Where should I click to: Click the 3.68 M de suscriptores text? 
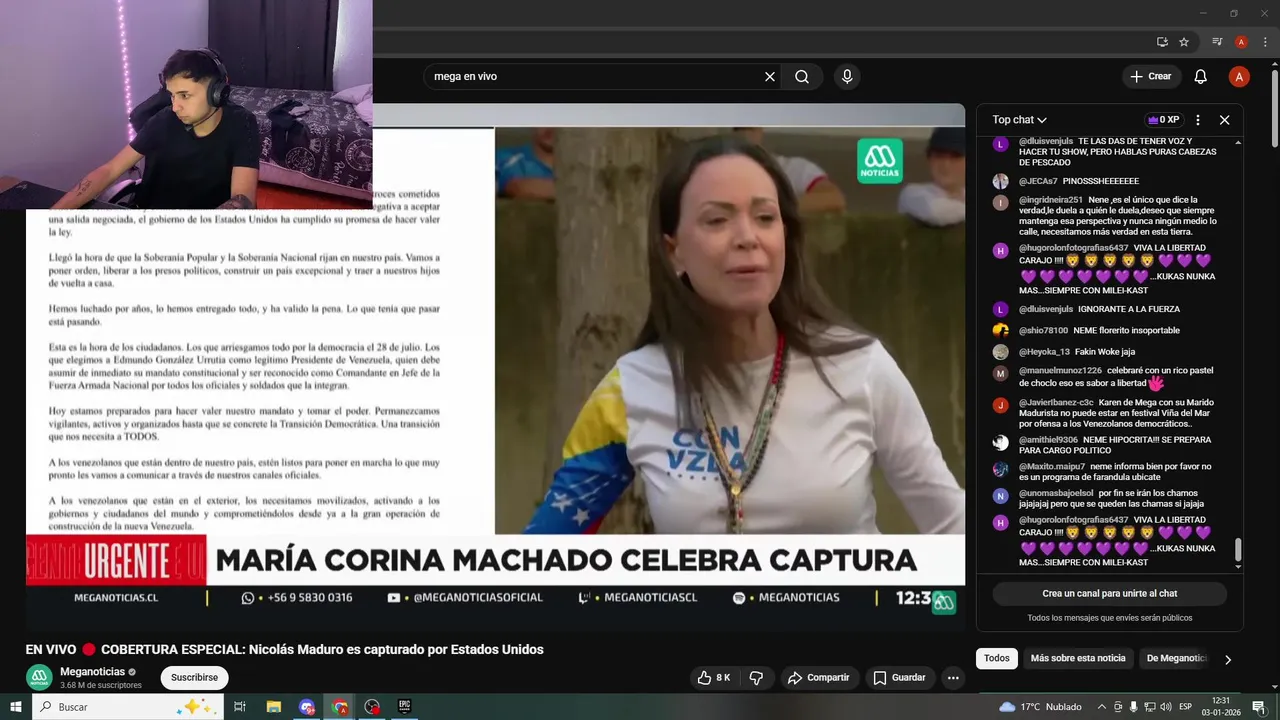101,686
